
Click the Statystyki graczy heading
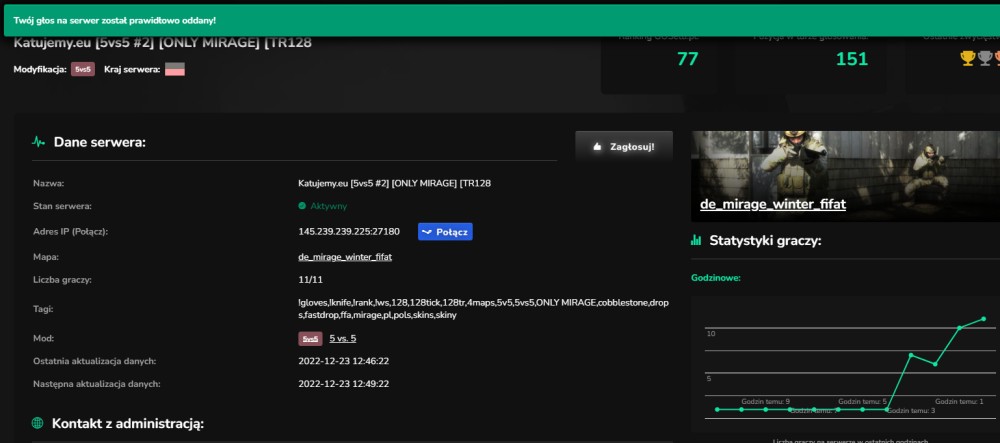[765, 240]
